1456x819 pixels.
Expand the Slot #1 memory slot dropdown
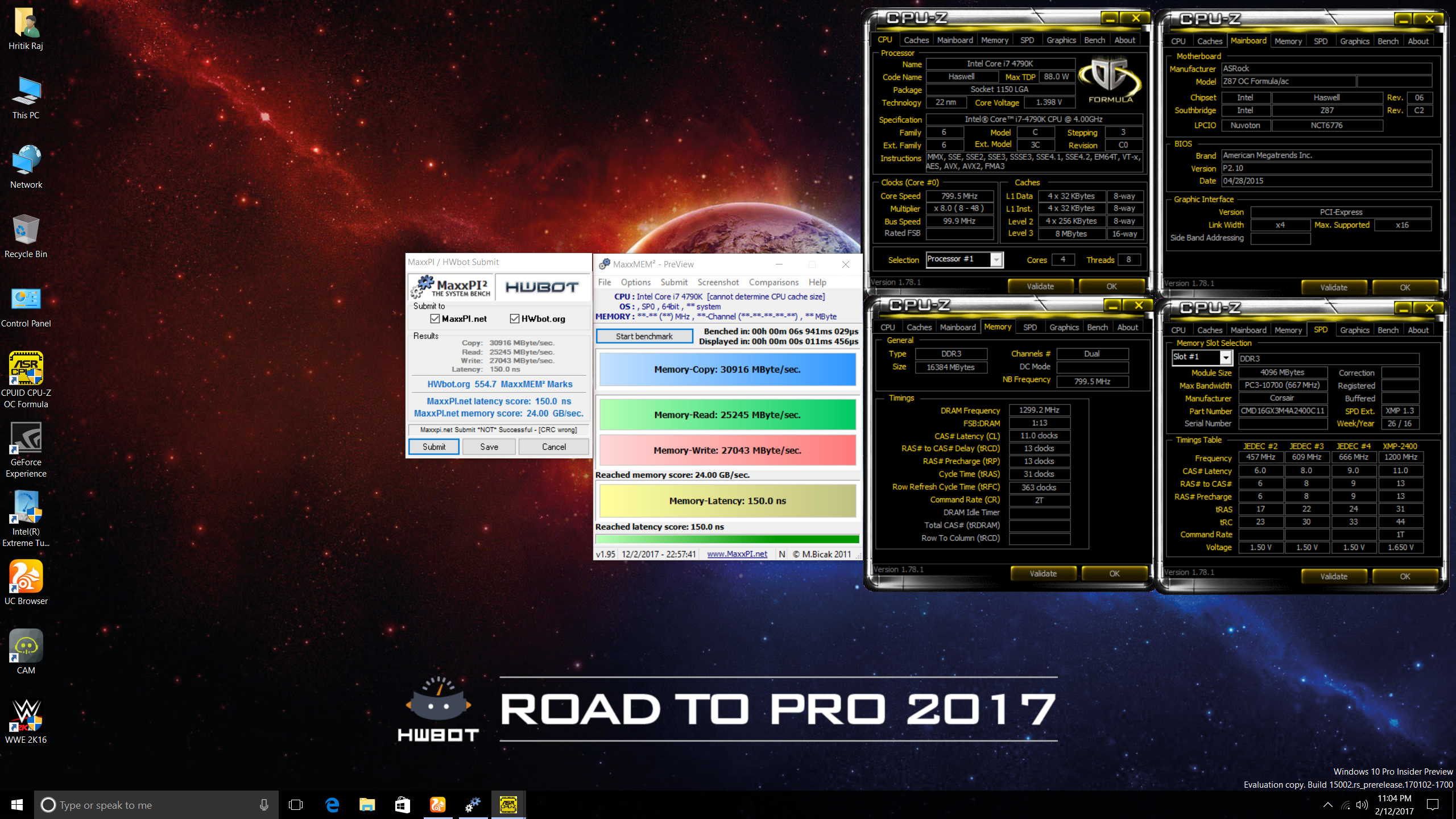click(x=1226, y=357)
